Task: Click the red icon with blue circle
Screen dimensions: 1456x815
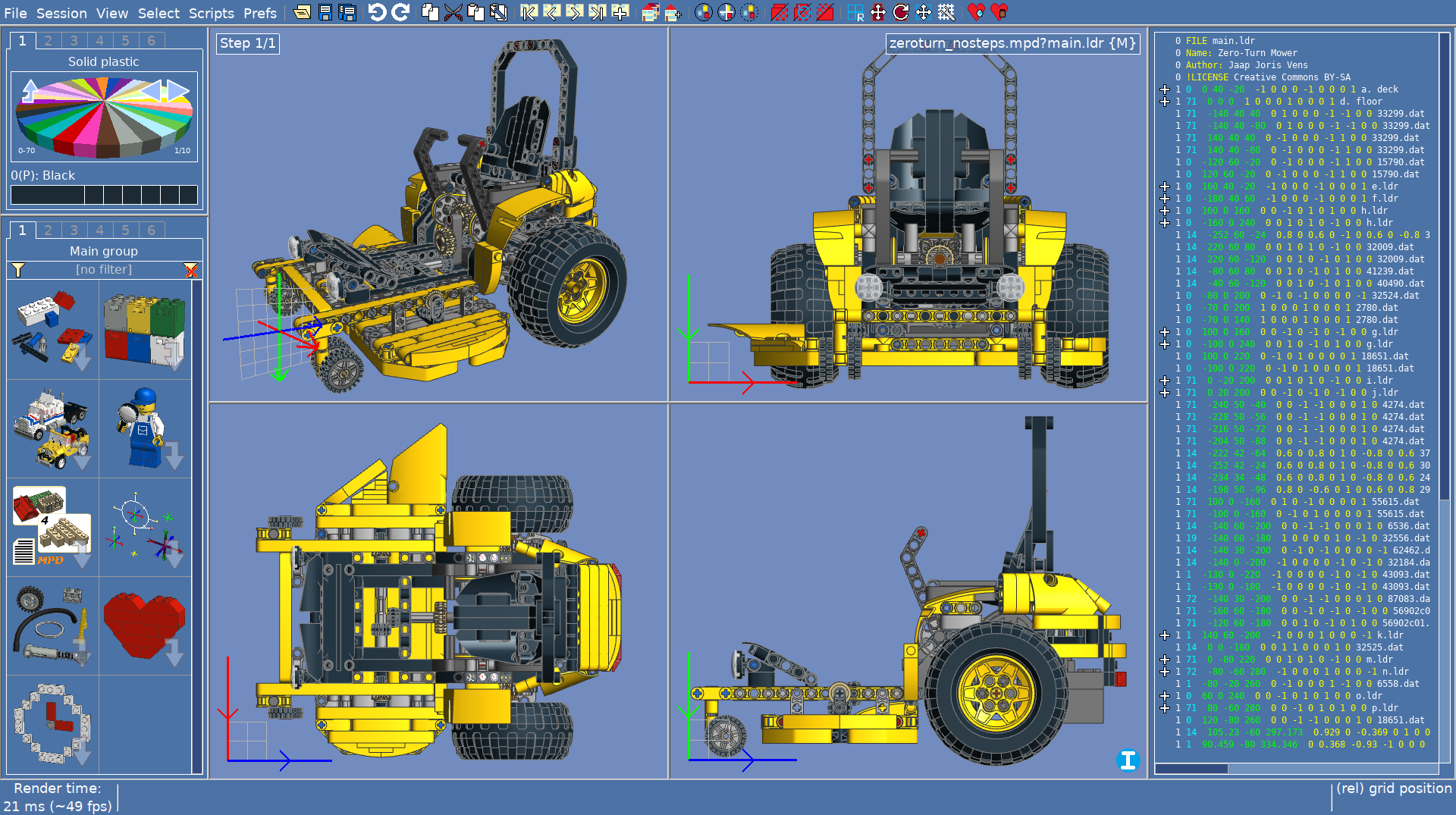Action: click(x=802, y=12)
